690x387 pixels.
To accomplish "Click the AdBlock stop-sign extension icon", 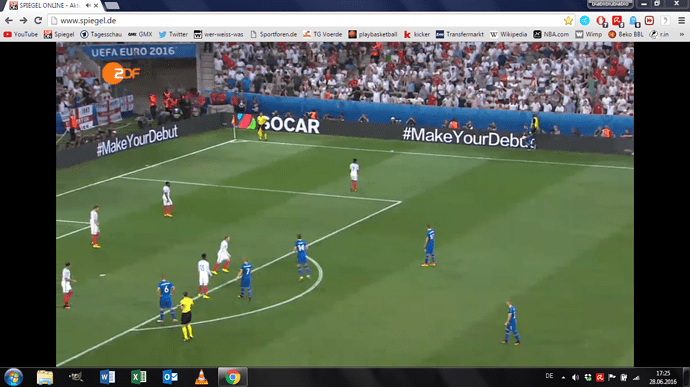I will click(601, 21).
